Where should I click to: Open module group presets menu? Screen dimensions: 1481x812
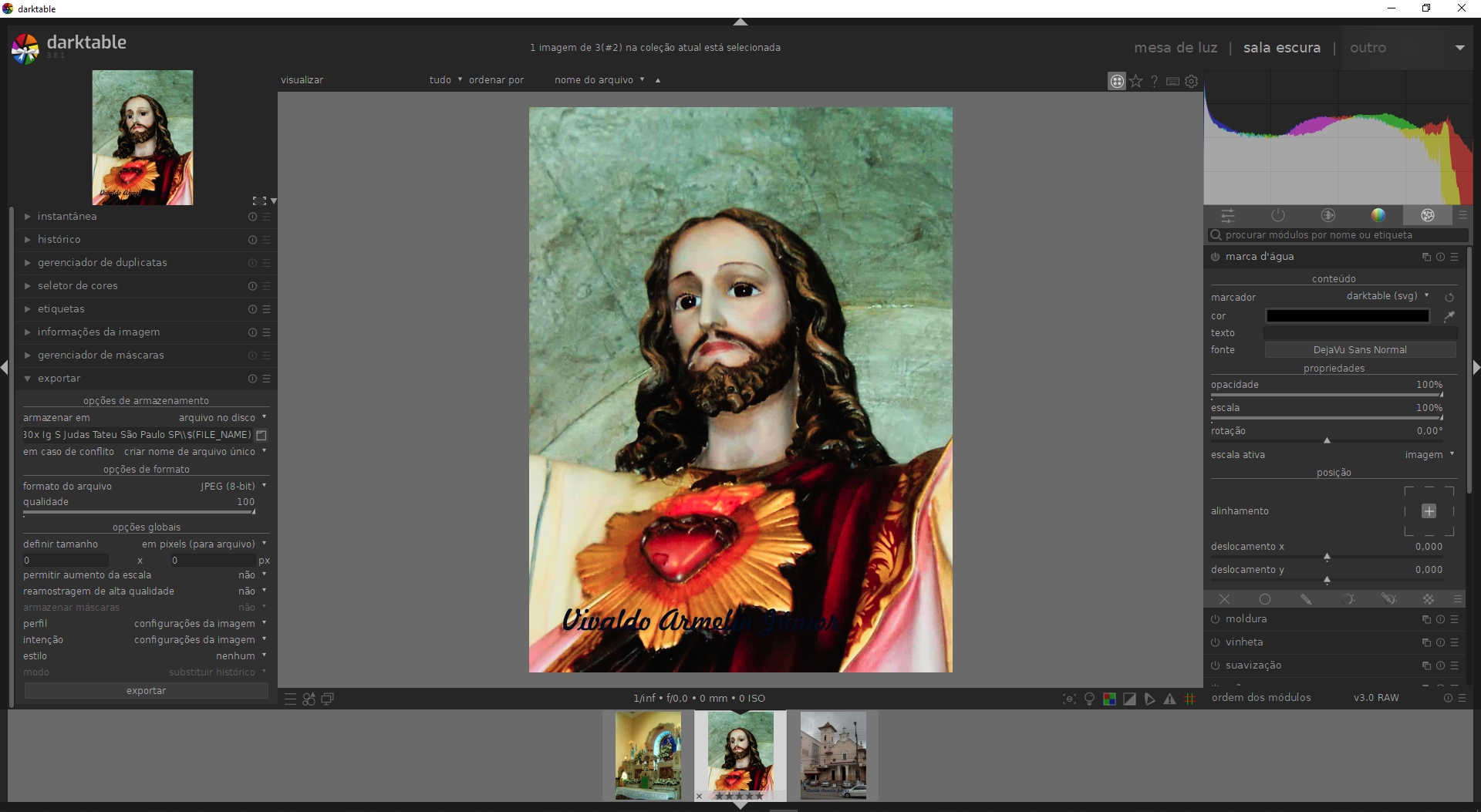(x=1462, y=215)
